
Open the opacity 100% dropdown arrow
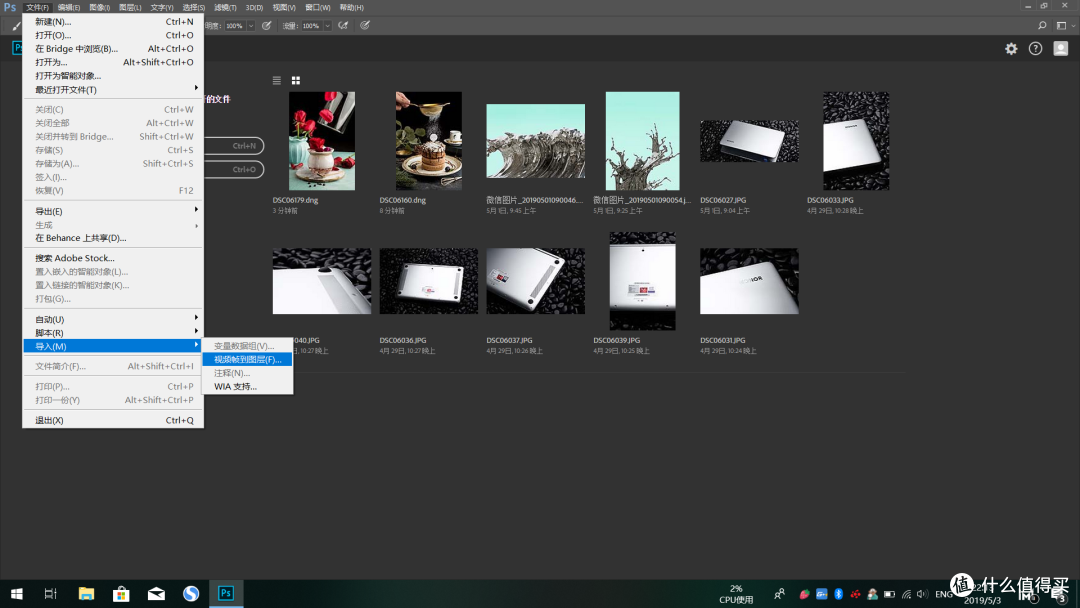[x=251, y=26]
